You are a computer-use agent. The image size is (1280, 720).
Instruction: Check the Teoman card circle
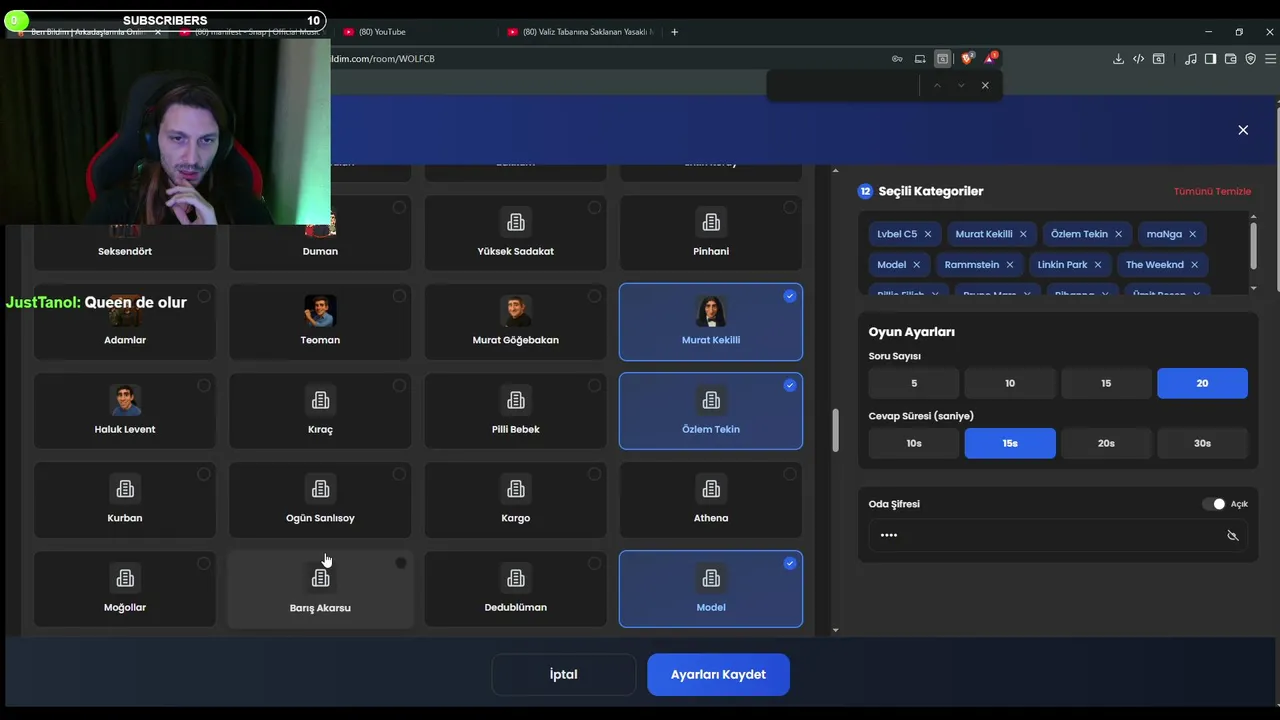399,296
